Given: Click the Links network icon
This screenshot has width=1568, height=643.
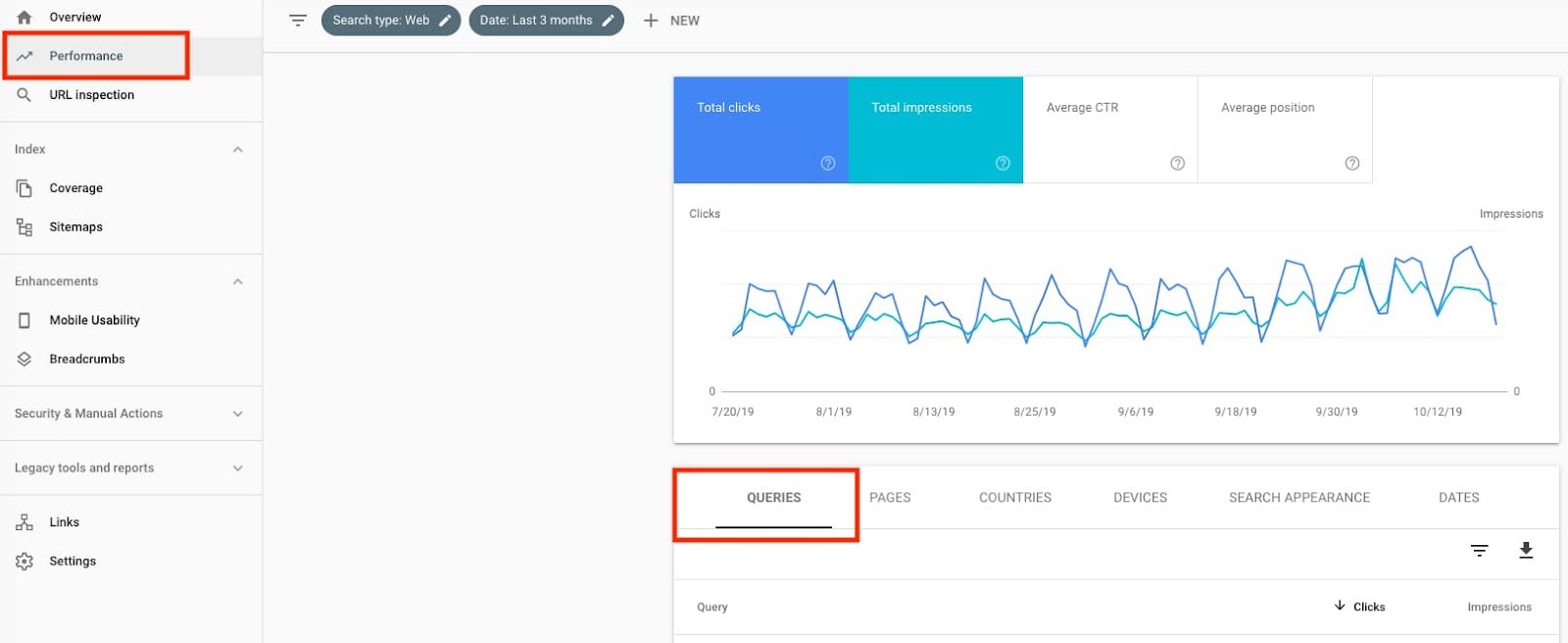Looking at the screenshot, I should 24,522.
